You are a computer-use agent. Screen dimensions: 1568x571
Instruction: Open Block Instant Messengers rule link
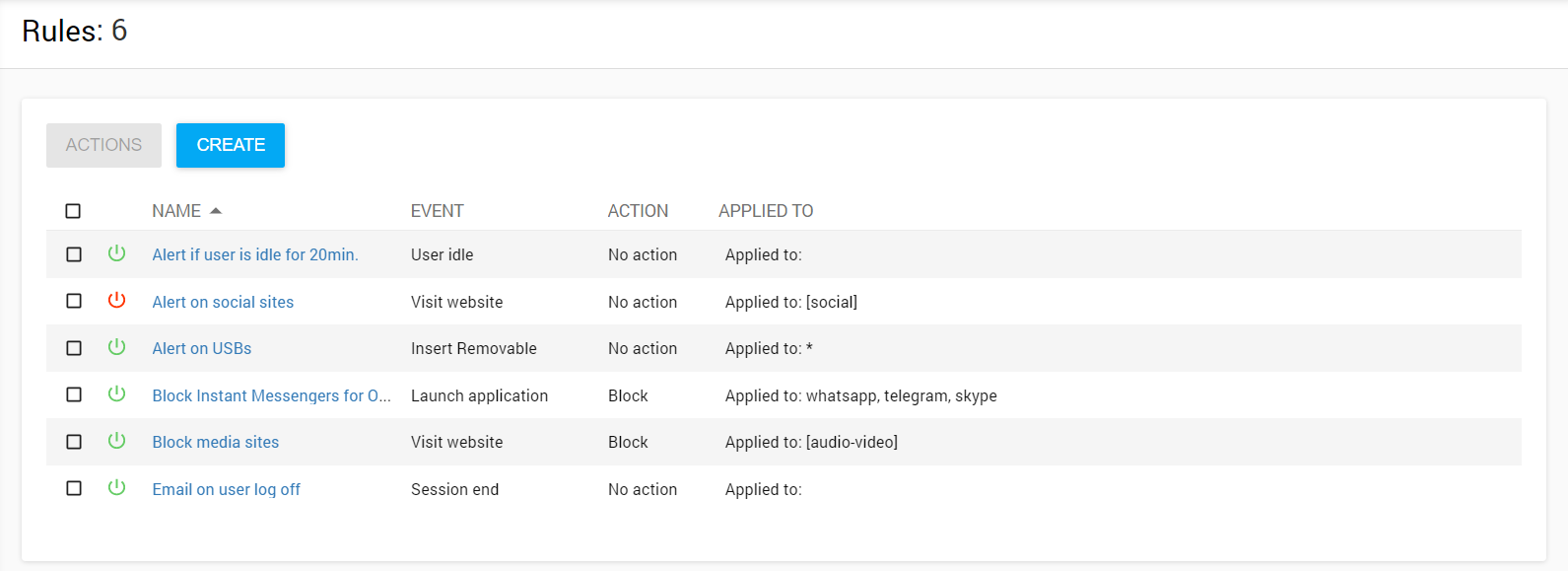271,395
